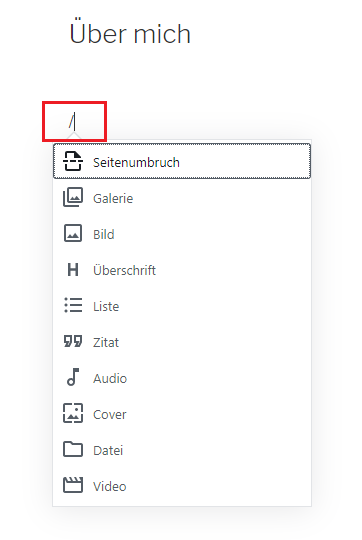Choose the Datei text option
Viewport: 362px width, 540px height.
(108, 450)
